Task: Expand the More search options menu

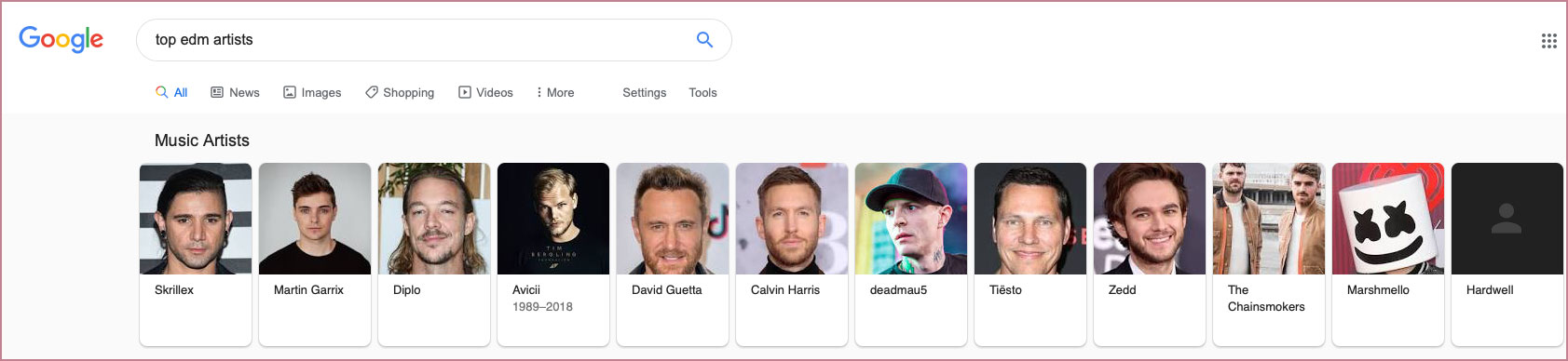Action: tap(555, 92)
